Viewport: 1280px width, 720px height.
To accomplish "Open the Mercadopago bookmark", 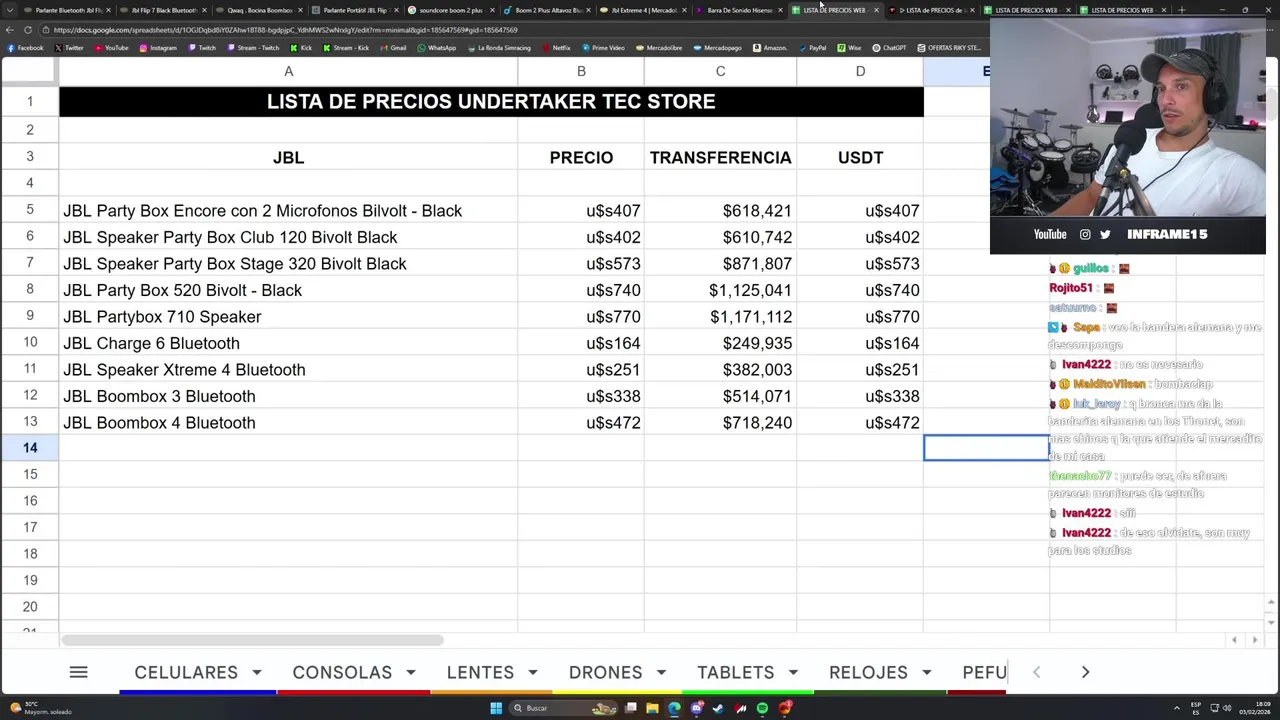I will [717, 48].
